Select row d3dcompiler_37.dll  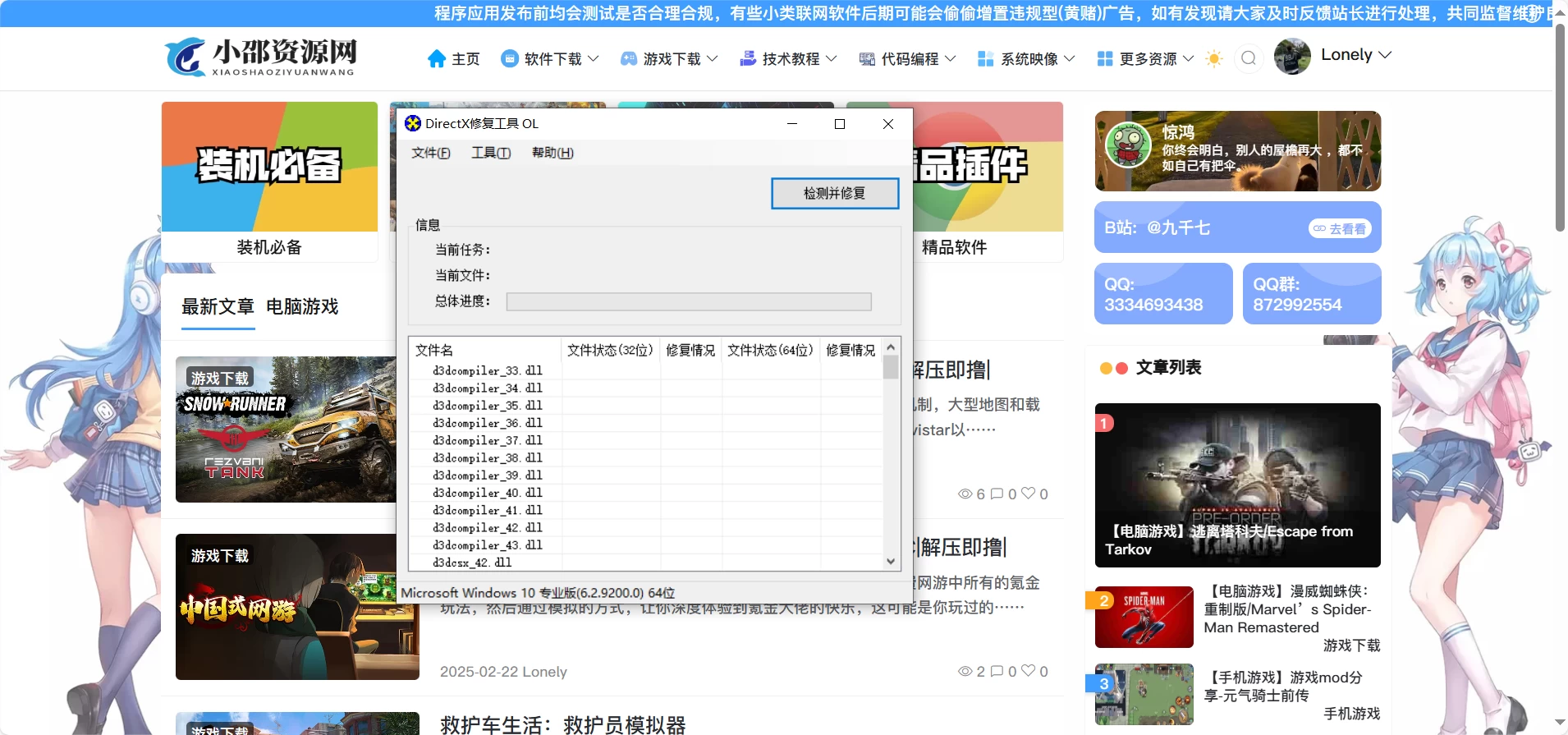(x=488, y=440)
